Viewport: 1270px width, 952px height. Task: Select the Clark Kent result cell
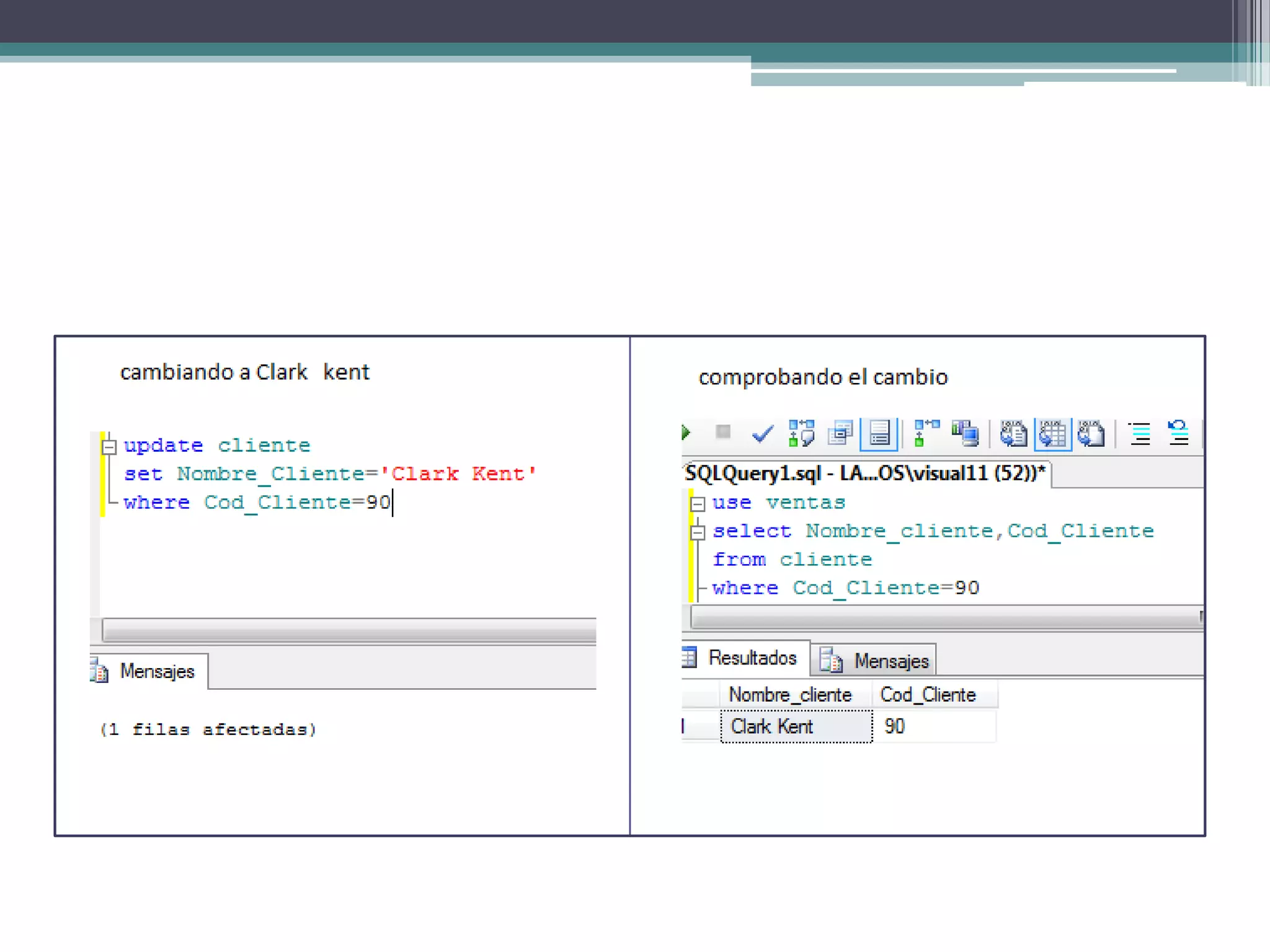[x=796, y=726]
